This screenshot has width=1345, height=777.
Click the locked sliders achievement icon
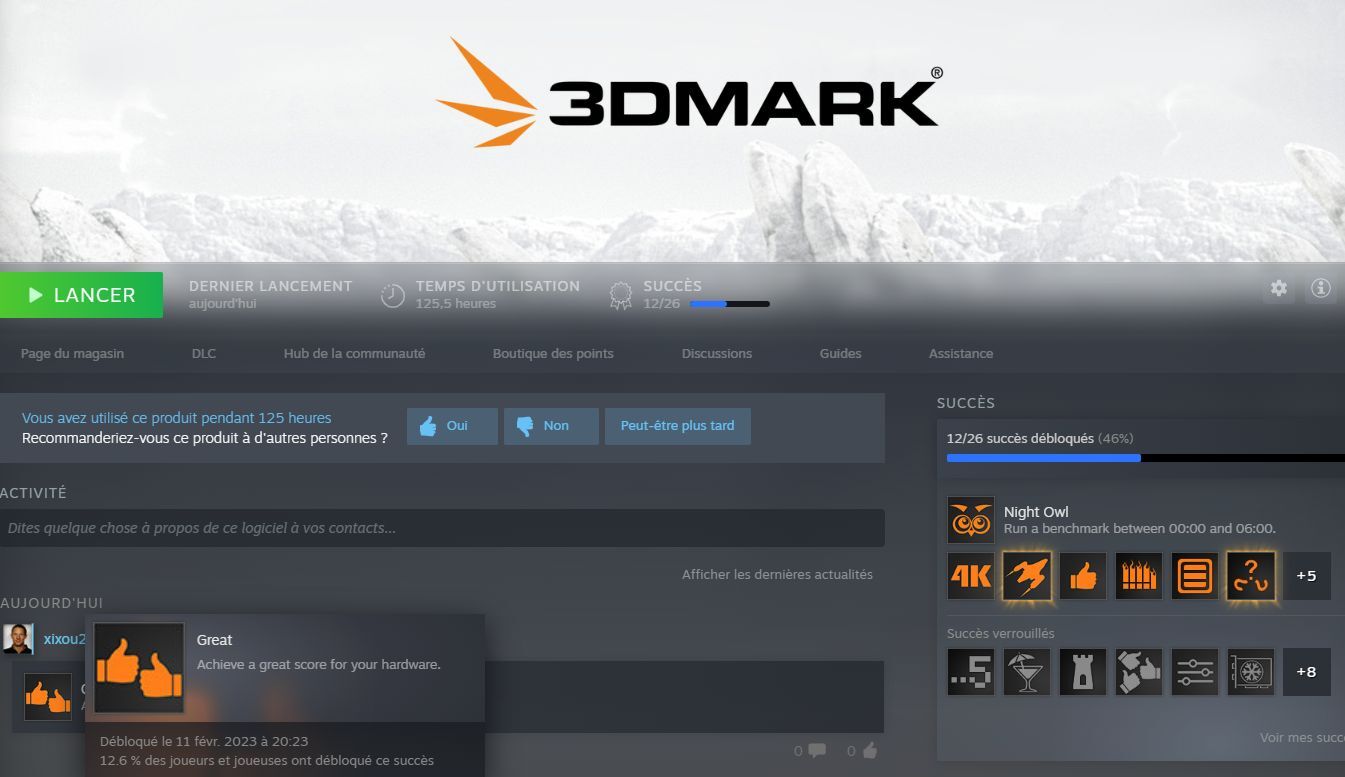tap(1195, 672)
